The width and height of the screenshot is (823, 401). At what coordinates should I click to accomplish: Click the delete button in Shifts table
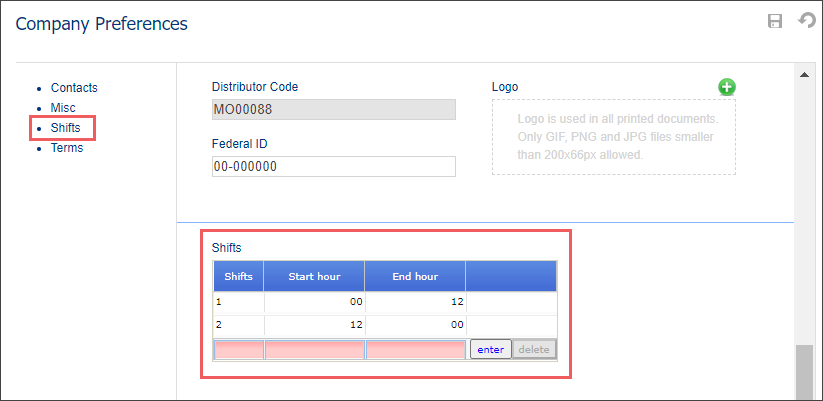(534, 350)
